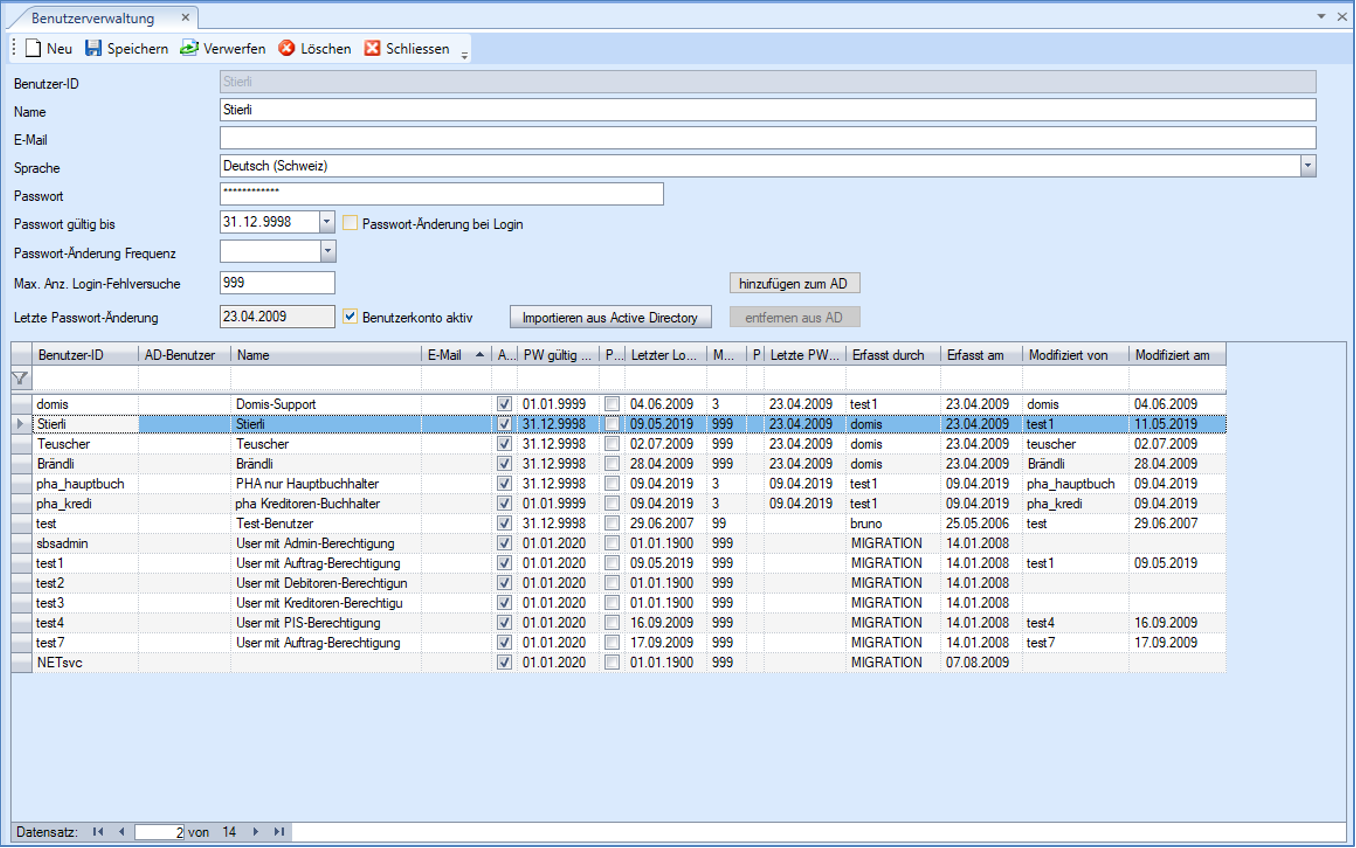Expand Passwort-Änderung Frequenz dropdown
The image size is (1356, 848).
click(327, 252)
